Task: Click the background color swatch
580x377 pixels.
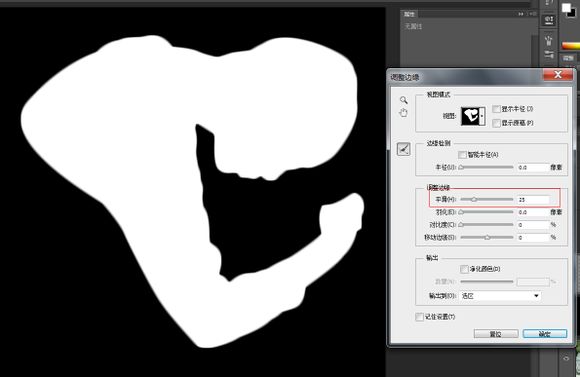Action: click(572, 14)
